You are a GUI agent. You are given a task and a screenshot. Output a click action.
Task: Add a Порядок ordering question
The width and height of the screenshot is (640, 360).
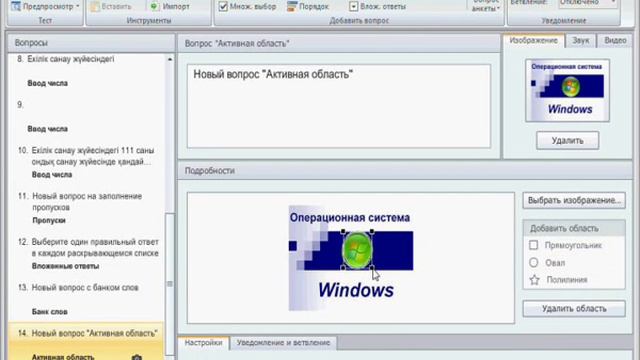pos(307,7)
